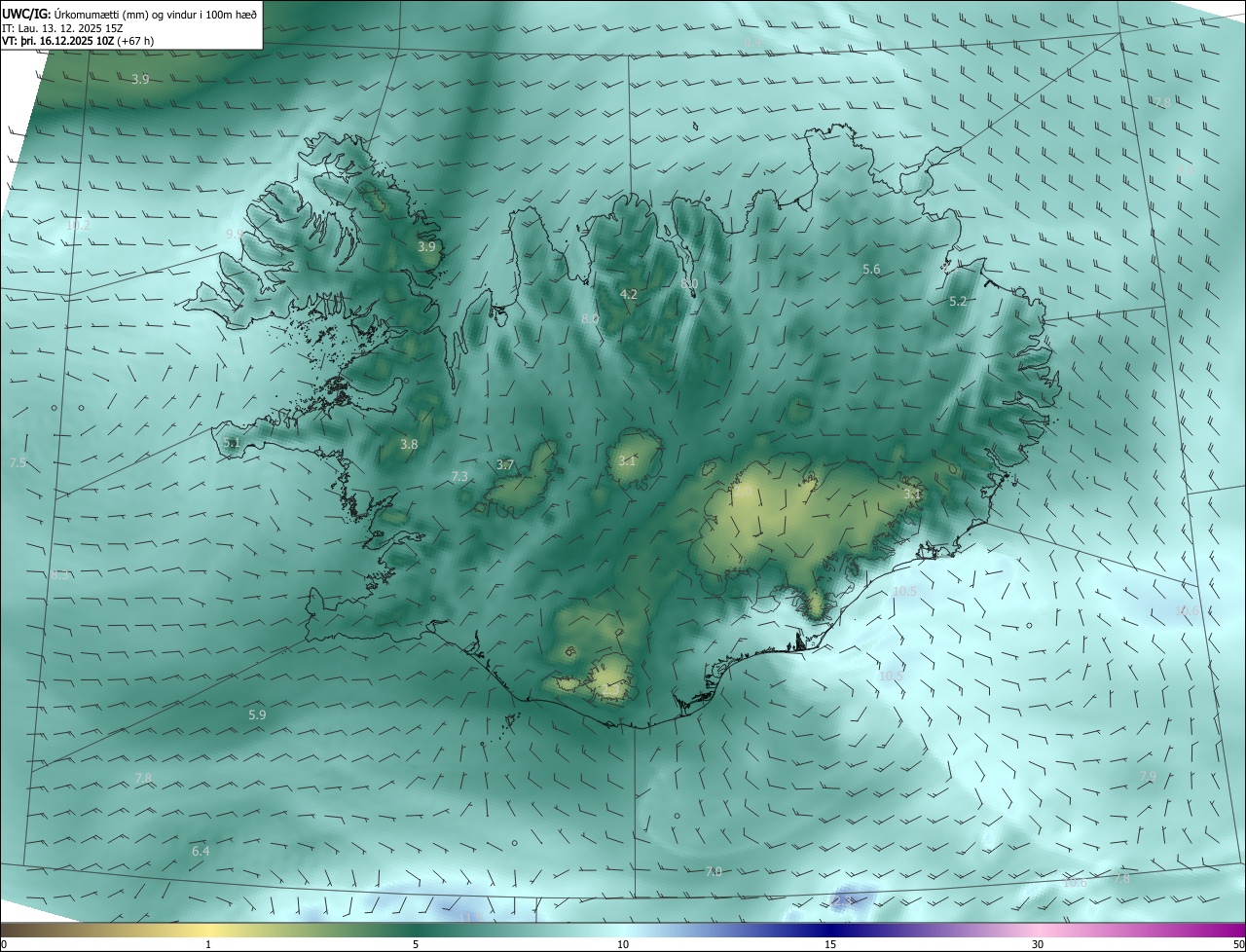Screen dimensions: 1246x952
Task: Click the 5.2 value near the northeast coast
Action: (958, 302)
